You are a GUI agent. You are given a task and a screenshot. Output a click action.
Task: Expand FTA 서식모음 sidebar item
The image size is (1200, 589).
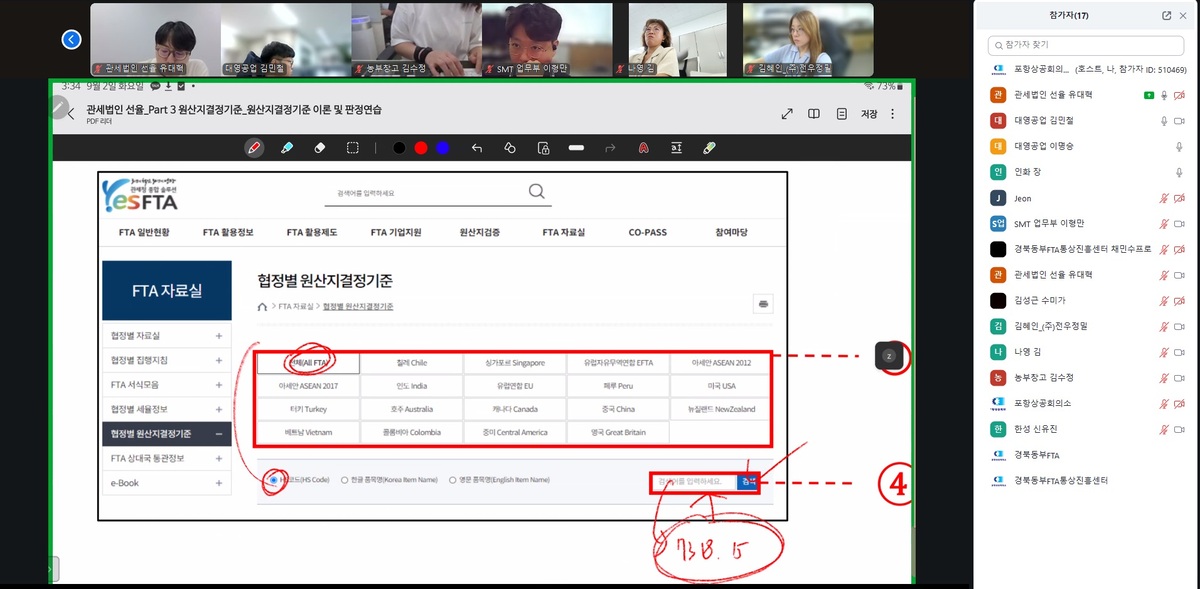(167, 385)
